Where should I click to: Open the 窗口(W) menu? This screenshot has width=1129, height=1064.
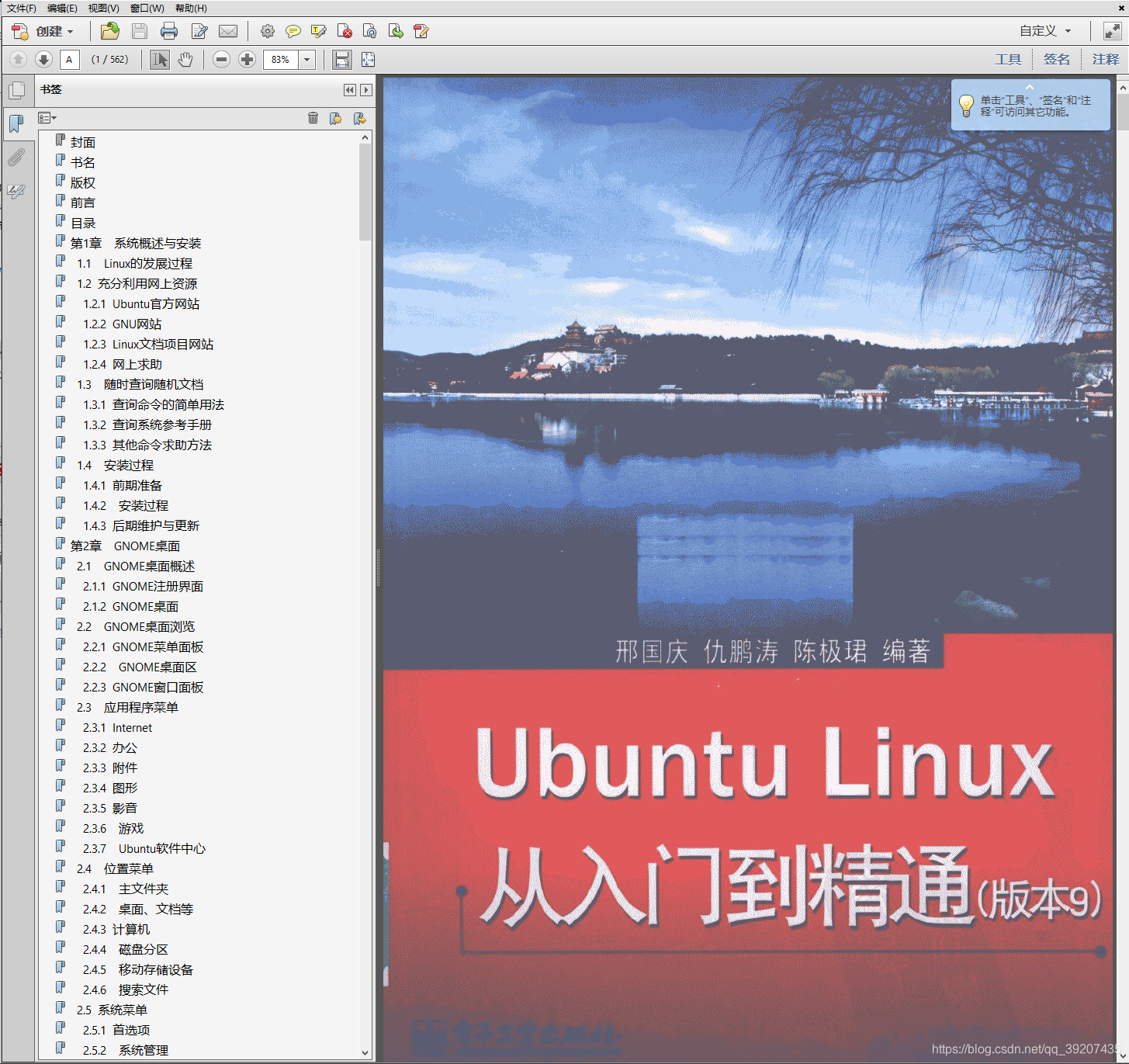tap(147, 8)
